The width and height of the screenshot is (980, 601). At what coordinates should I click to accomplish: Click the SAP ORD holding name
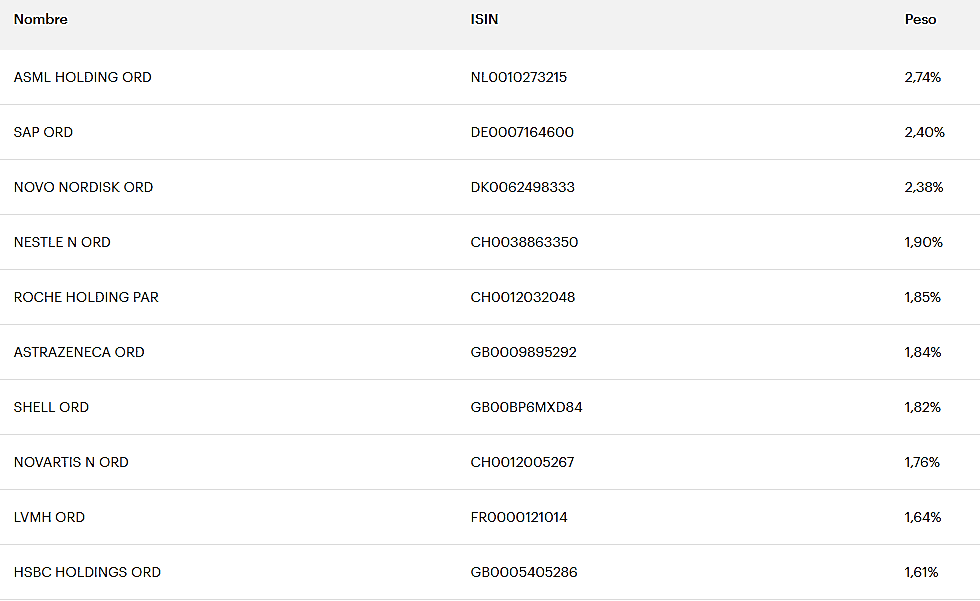click(43, 132)
